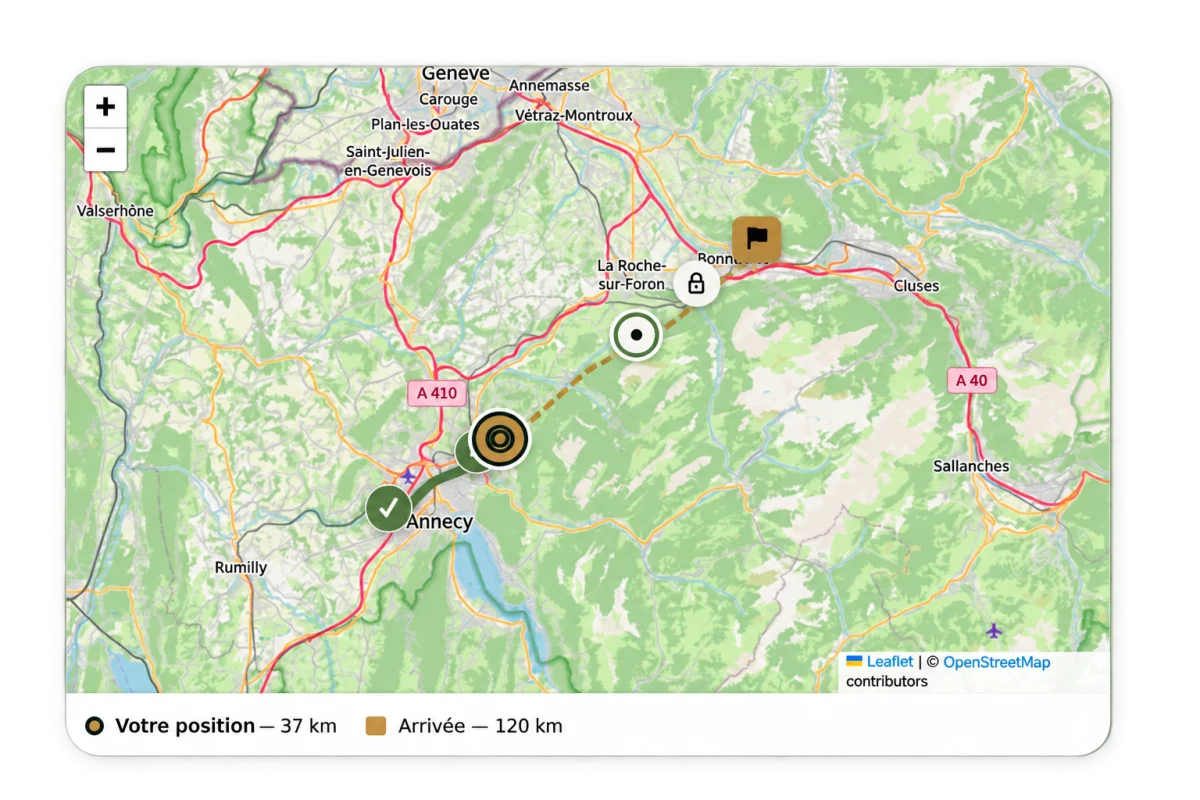Screen dimensions: 1200x800
Task: Click the Carouge town label
Action: point(448,100)
